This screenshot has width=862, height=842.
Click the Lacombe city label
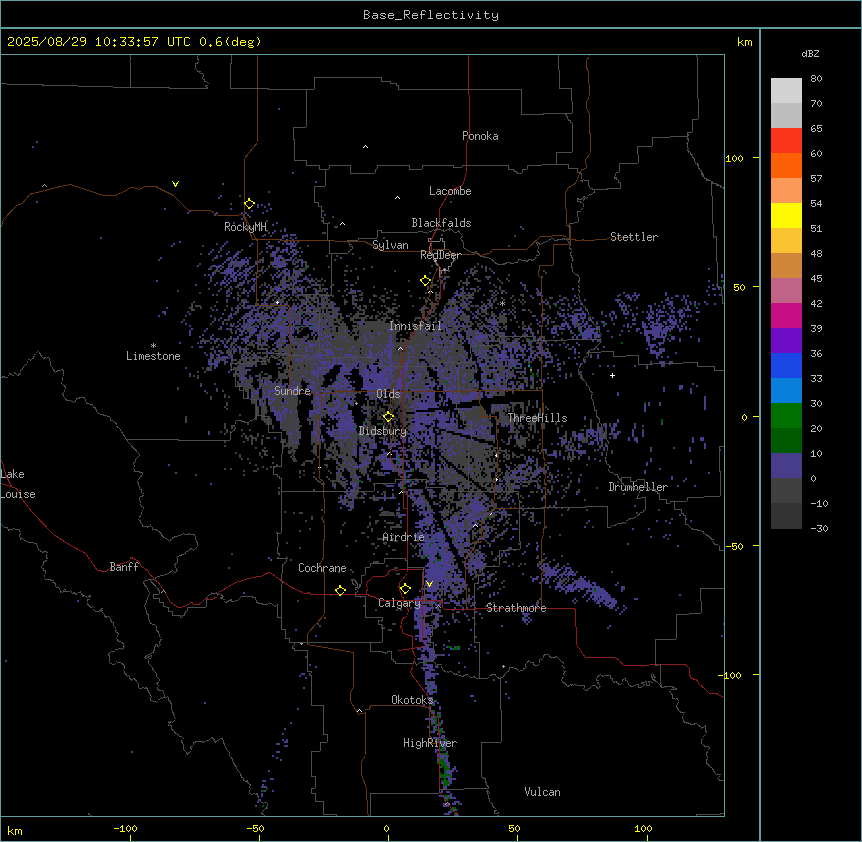450,191
